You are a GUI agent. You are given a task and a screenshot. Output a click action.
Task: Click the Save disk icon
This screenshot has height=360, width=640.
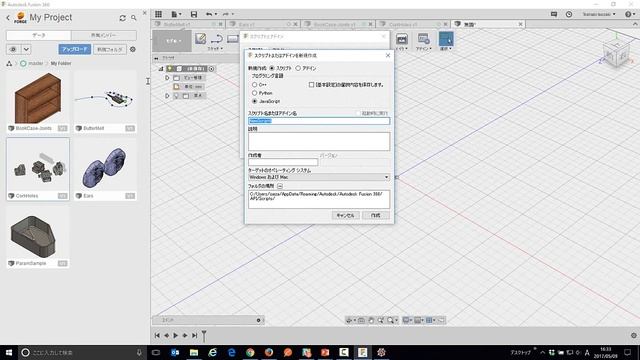pos(194,14)
